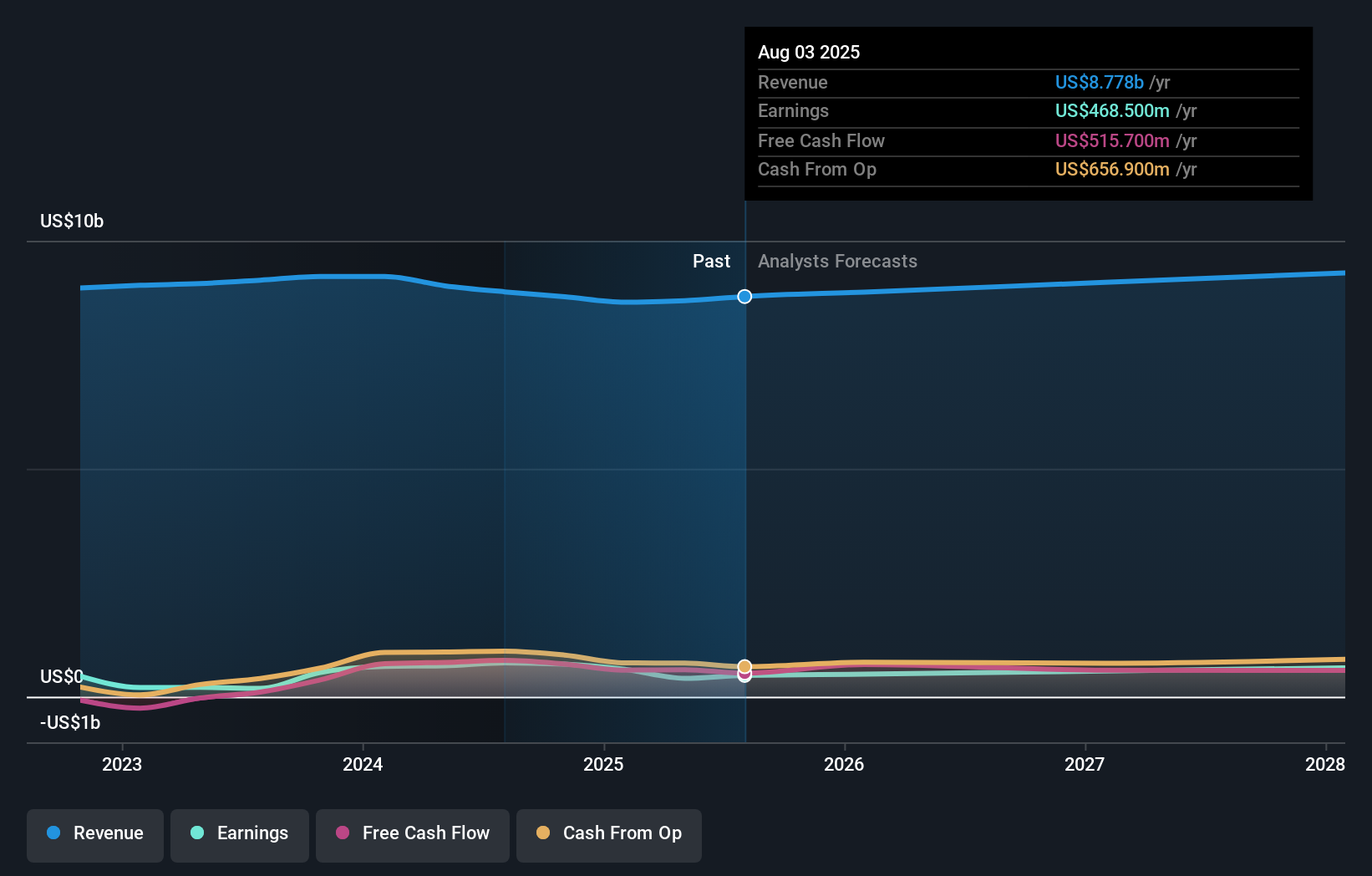Click the orange Cash From Op legend dot
The height and width of the screenshot is (876, 1372).
(x=543, y=833)
